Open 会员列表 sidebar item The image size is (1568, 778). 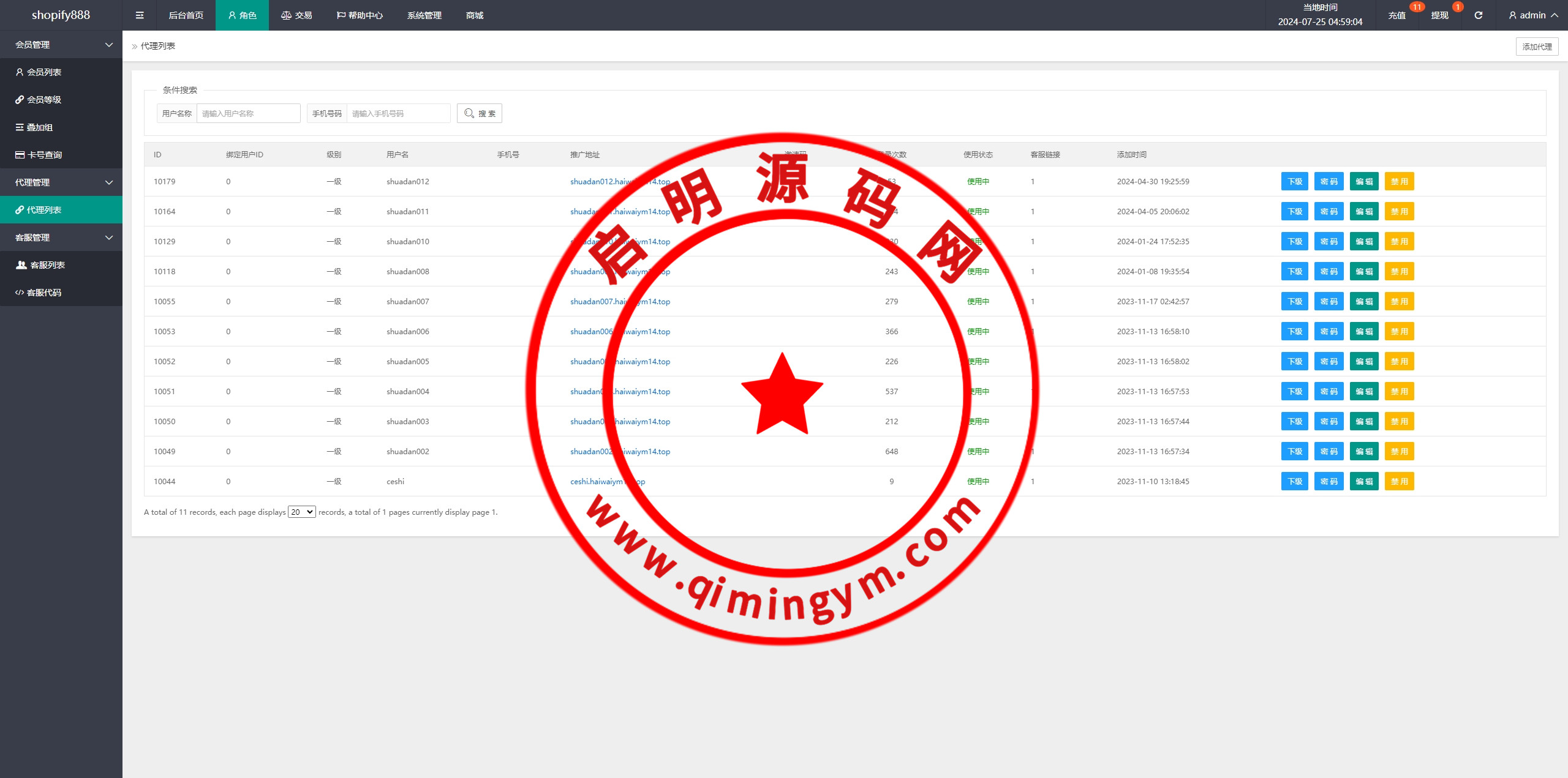click(44, 72)
